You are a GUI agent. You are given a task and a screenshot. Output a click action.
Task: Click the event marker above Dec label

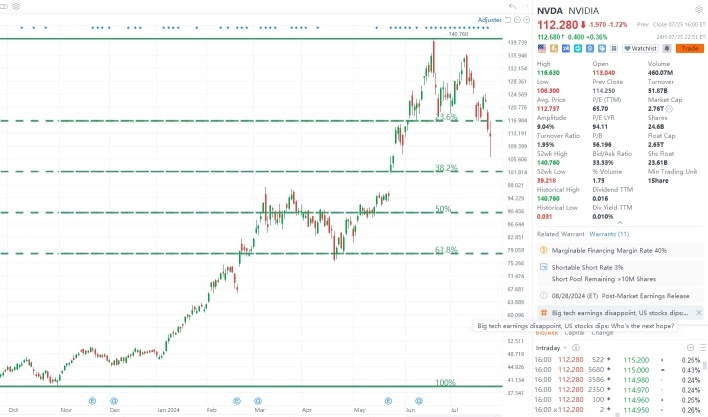point(114,401)
